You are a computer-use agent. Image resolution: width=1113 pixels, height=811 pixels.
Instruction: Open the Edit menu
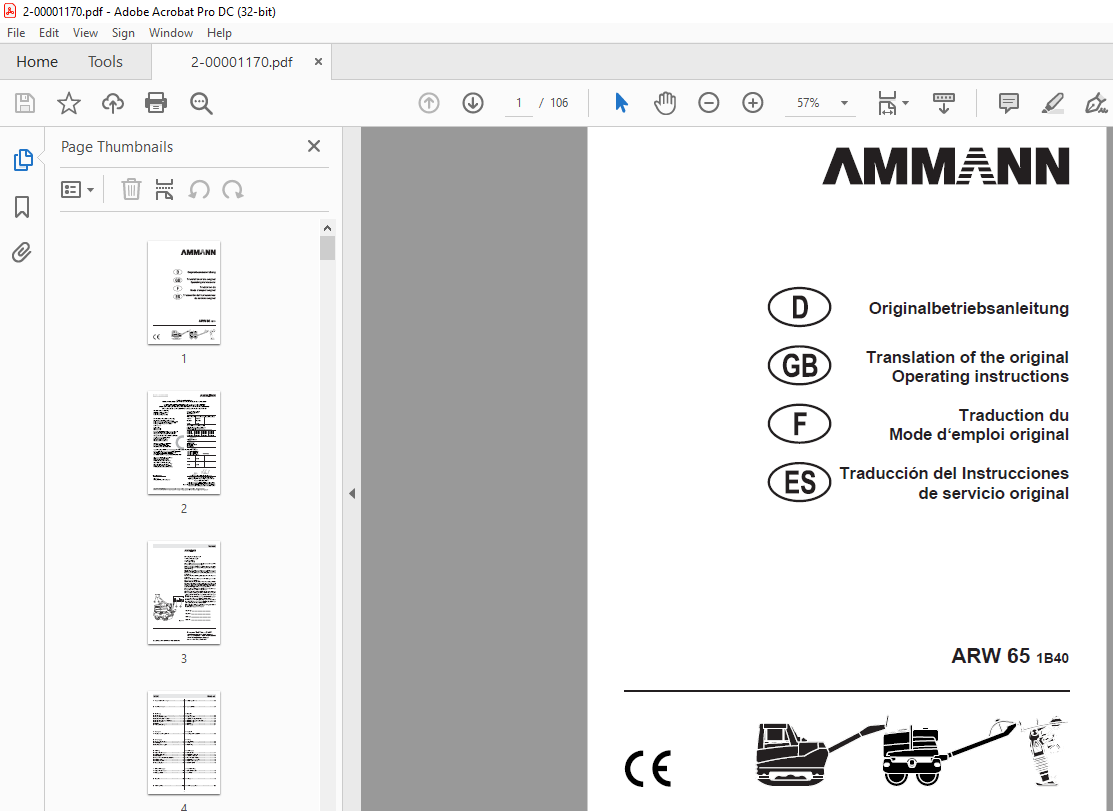pos(48,33)
